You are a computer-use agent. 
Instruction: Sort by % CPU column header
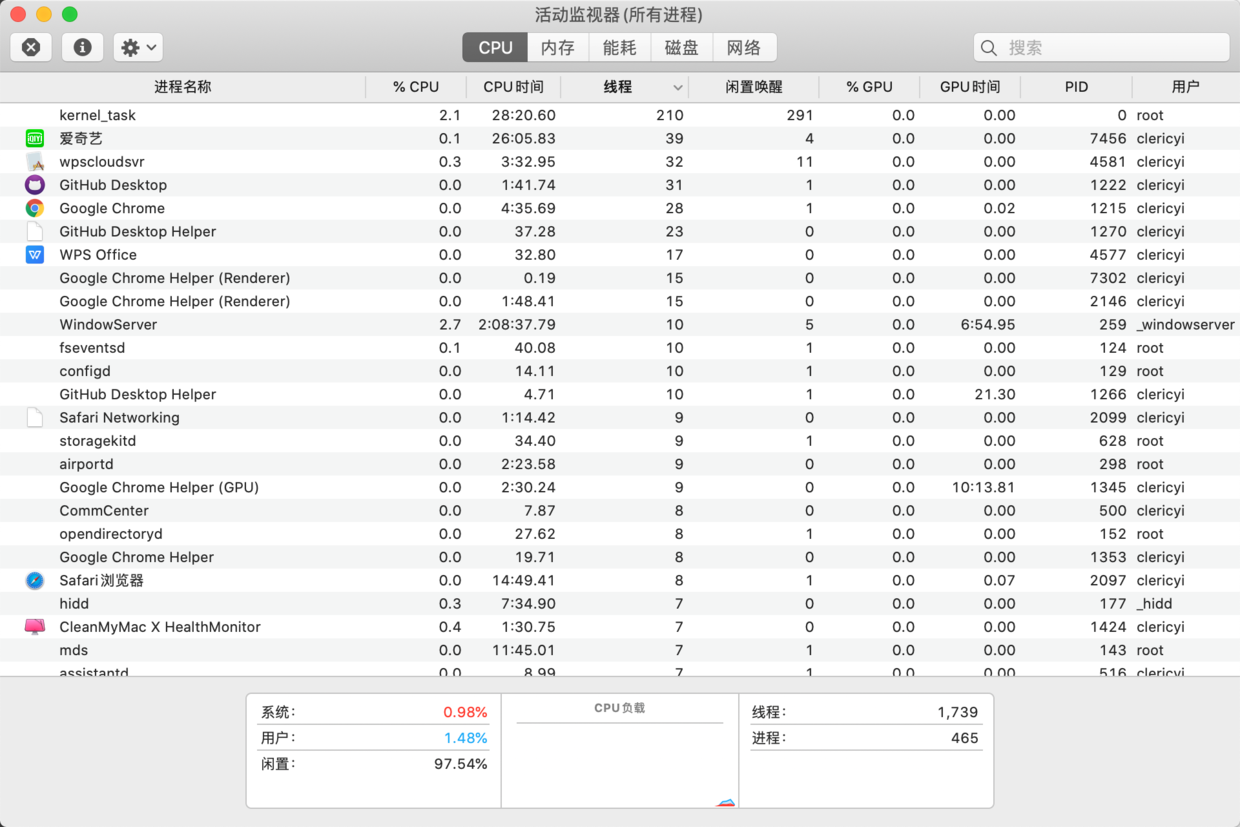416,87
